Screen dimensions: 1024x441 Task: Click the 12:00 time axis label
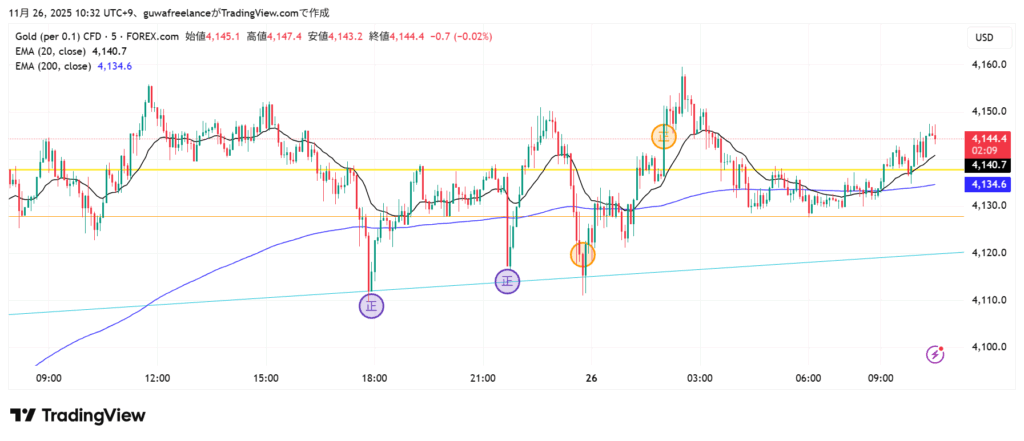pyautogui.click(x=157, y=378)
